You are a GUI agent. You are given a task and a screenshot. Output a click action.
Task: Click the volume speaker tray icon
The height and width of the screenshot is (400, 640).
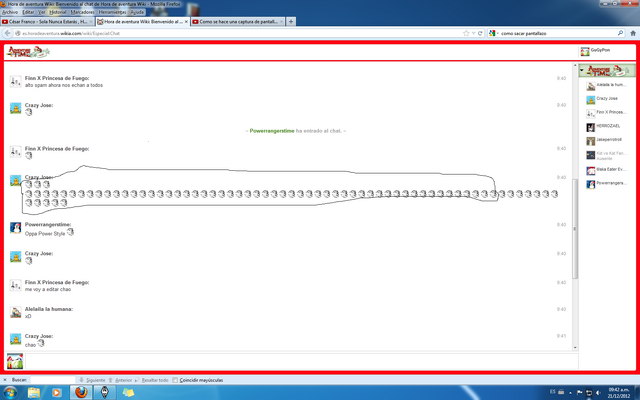pos(598,393)
